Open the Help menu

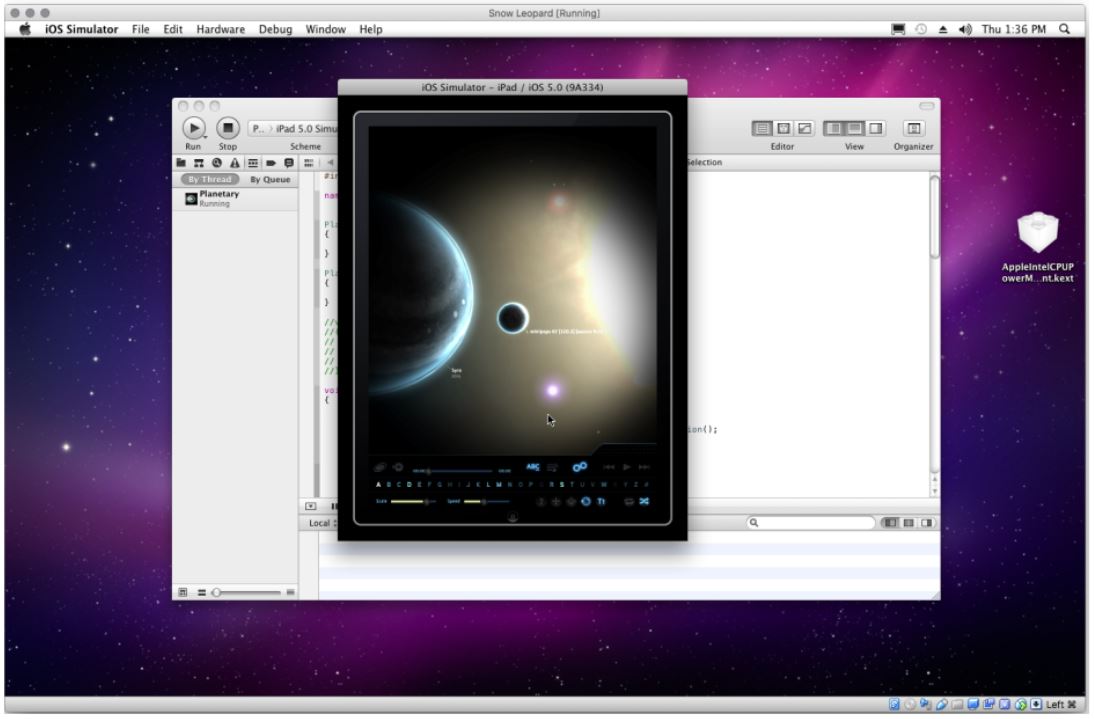click(x=370, y=29)
